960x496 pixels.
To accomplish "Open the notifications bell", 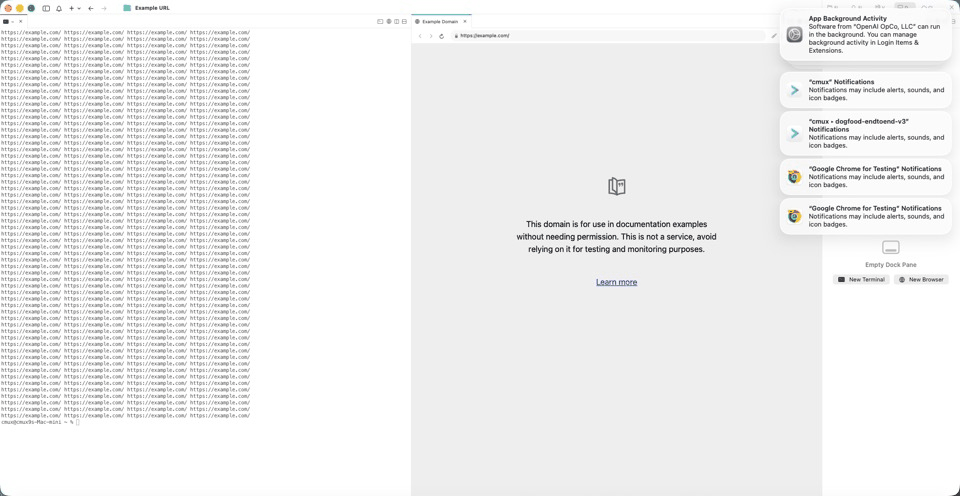I will pyautogui.click(x=59, y=9).
